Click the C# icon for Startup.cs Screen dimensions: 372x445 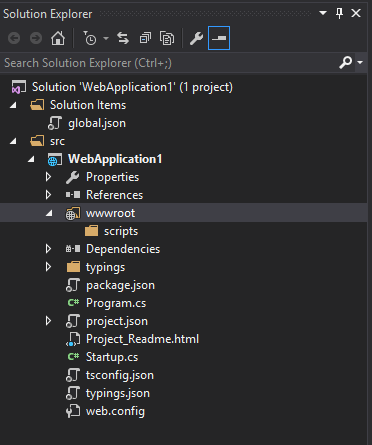click(x=73, y=357)
